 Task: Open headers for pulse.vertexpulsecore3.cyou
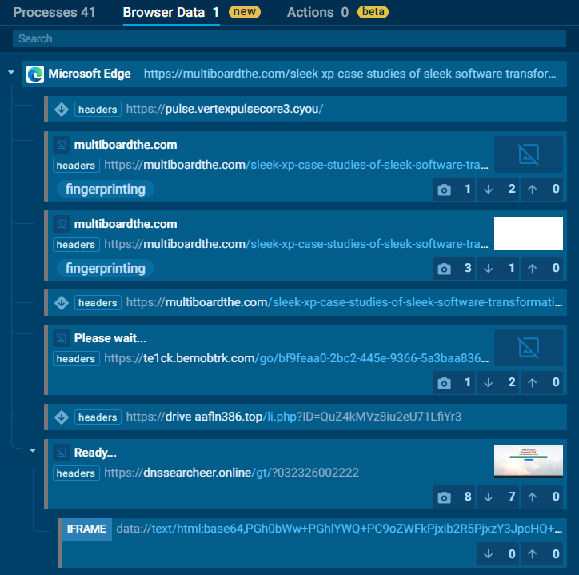pos(98,109)
